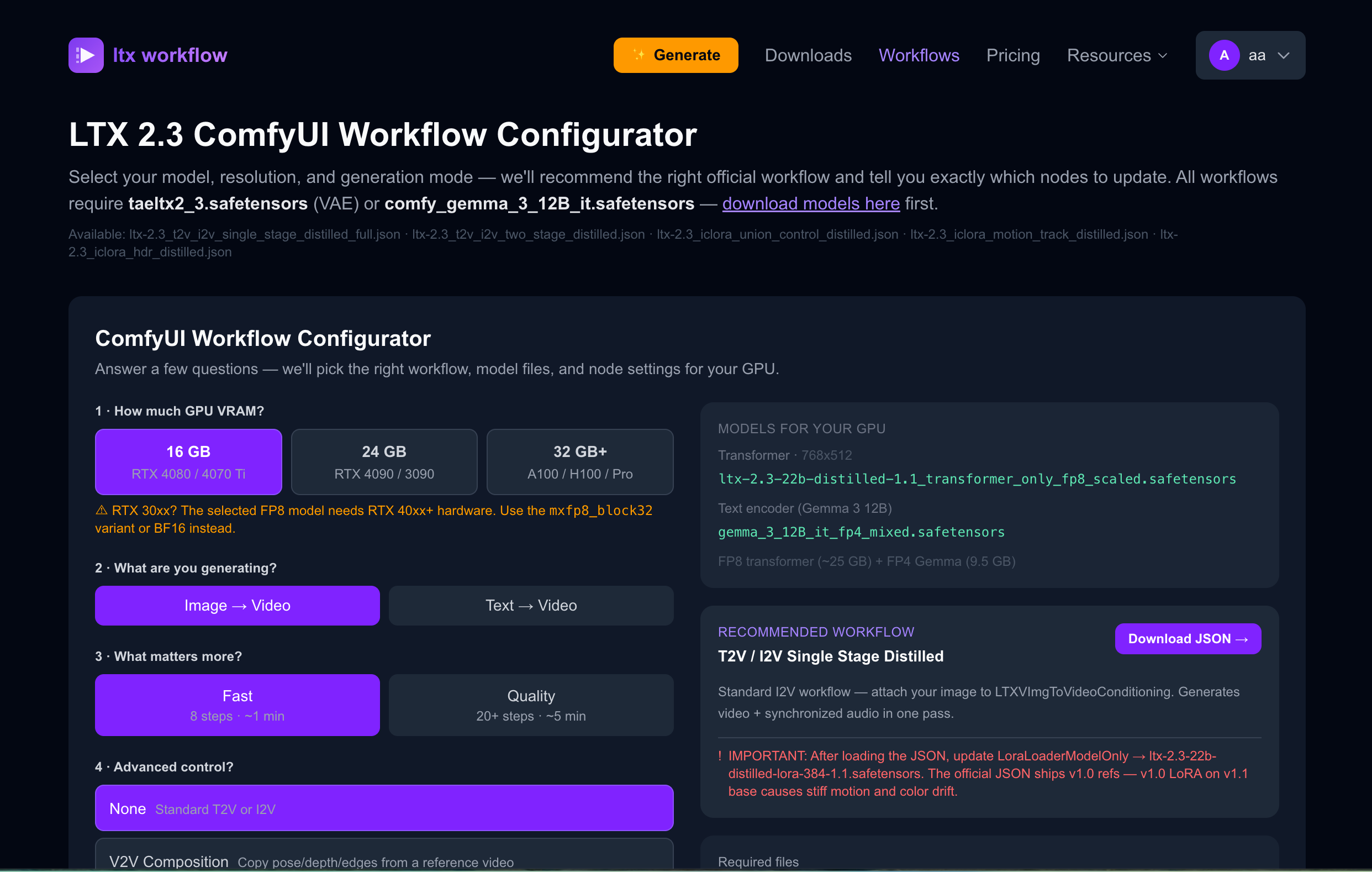1372x872 pixels.
Task: Click the 'Standard I2V workflow' description text
Action: (979, 702)
